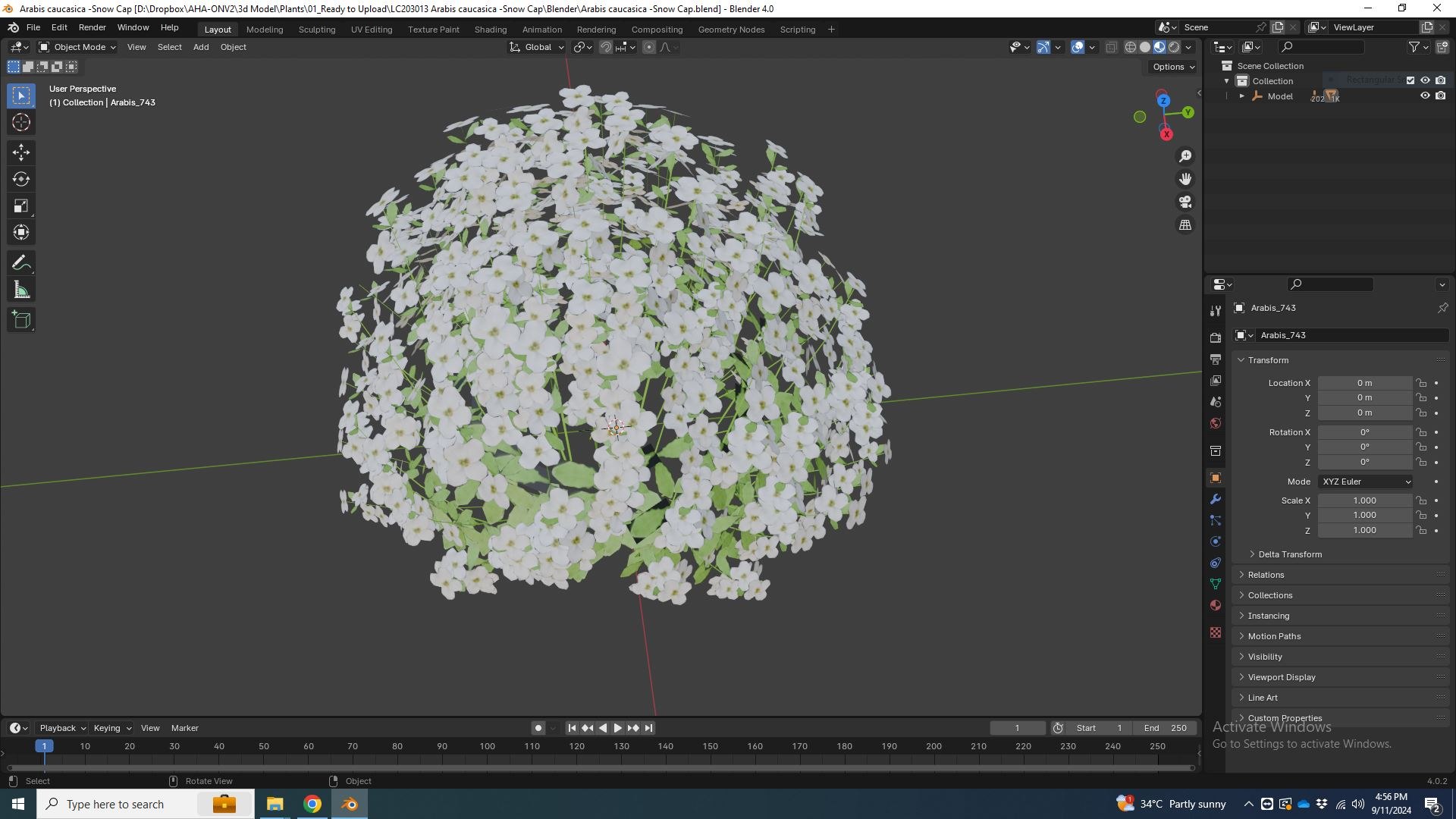Select the Transform tool

pyautogui.click(x=21, y=232)
